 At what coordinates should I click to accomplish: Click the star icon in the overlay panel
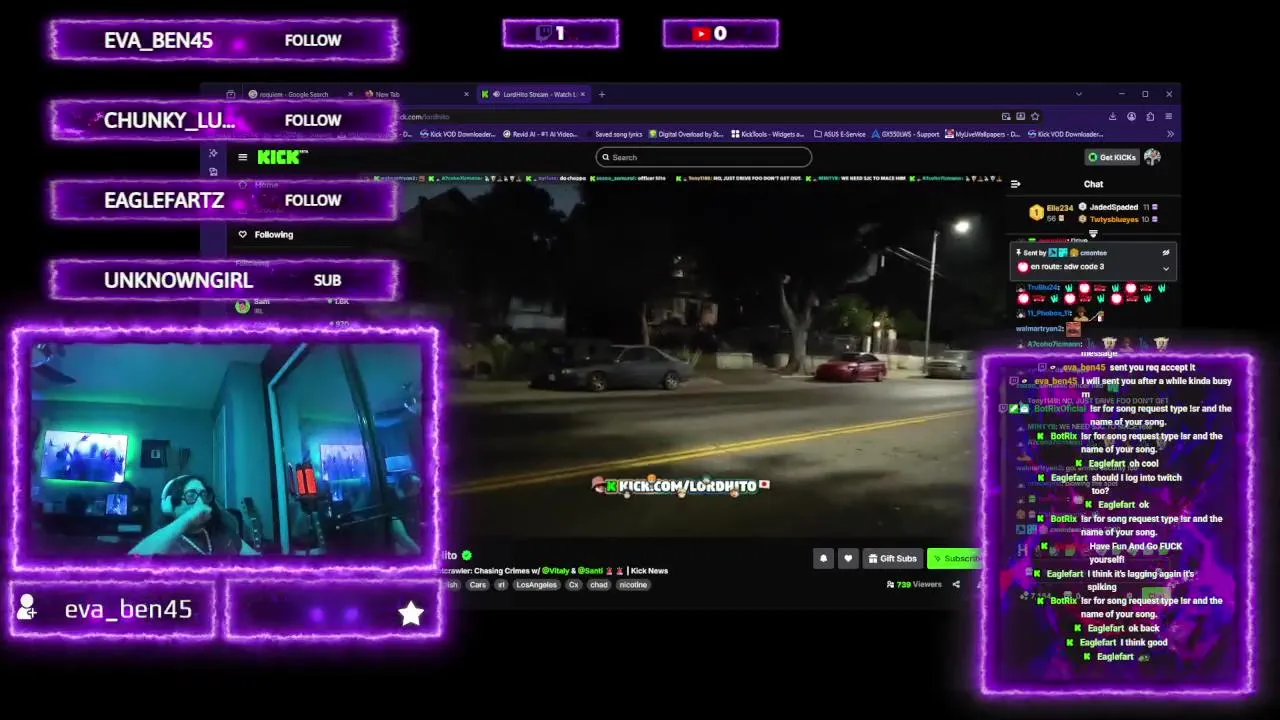coord(411,614)
